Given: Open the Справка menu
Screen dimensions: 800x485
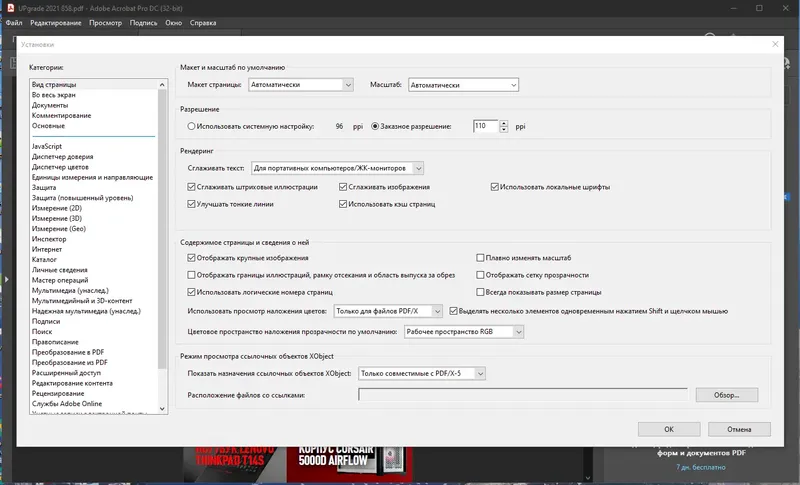Looking at the screenshot, I should (x=203, y=22).
